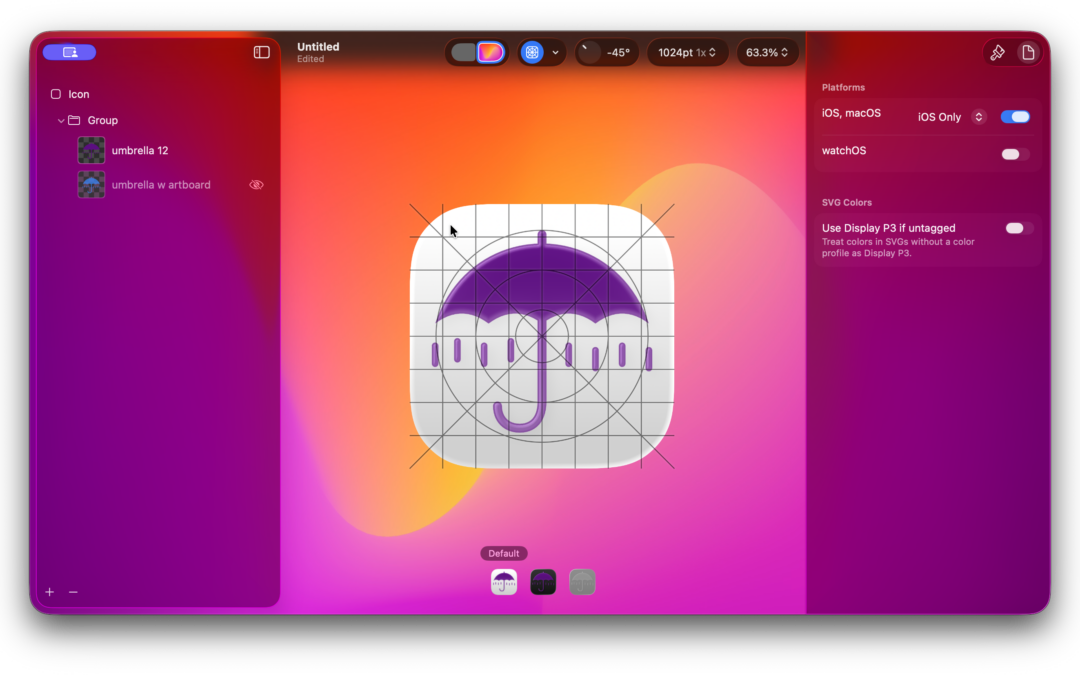Switch to the plain gray background option
1080x675 pixels.
coord(464,52)
